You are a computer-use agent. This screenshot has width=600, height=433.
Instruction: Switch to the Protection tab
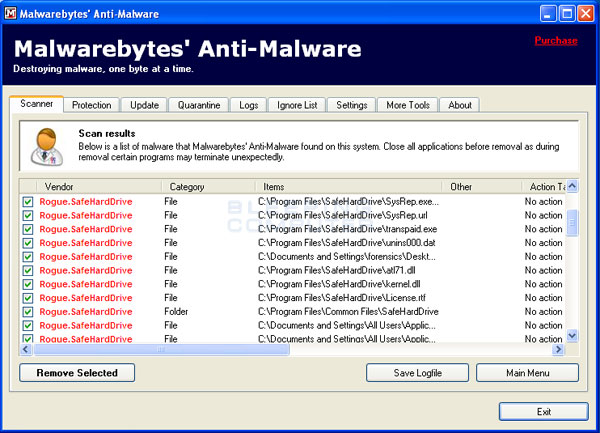pyautogui.click(x=91, y=105)
